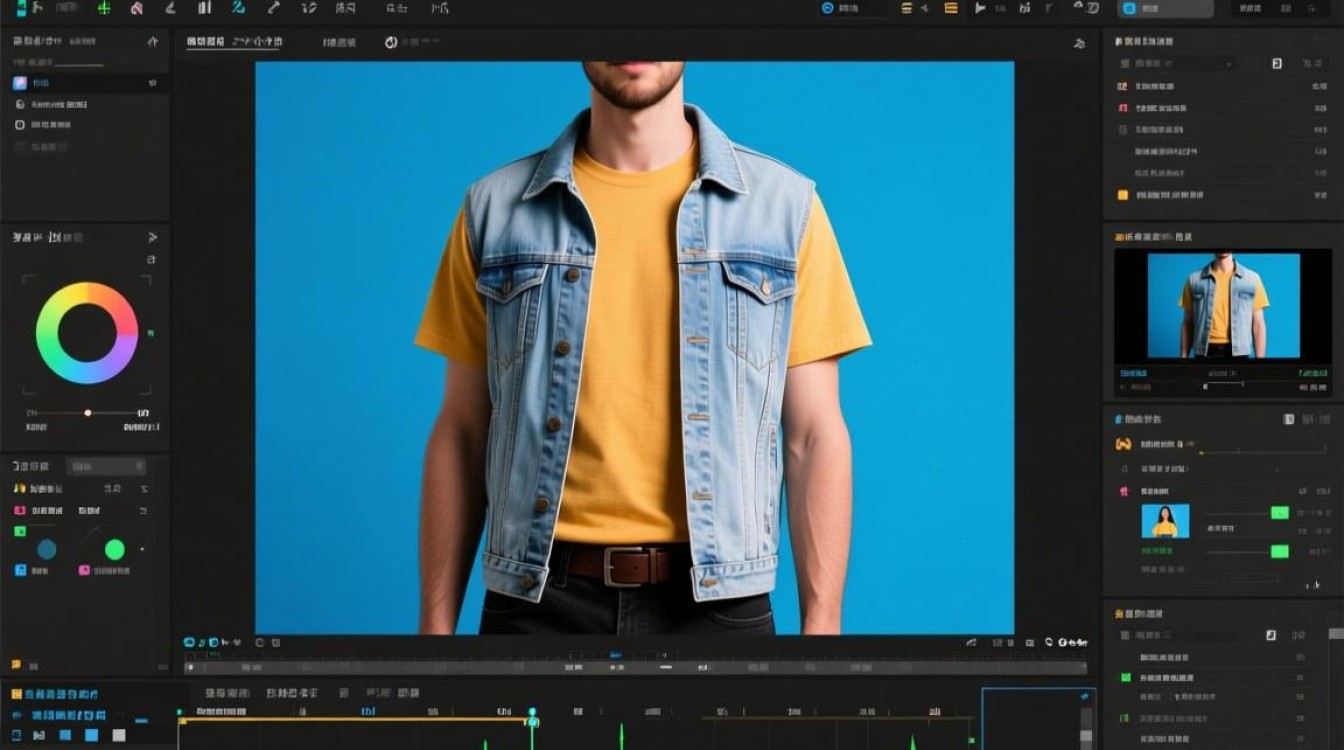Click the teal slash icon in the top toolbar
The height and width of the screenshot is (750, 1344).
[238, 7]
